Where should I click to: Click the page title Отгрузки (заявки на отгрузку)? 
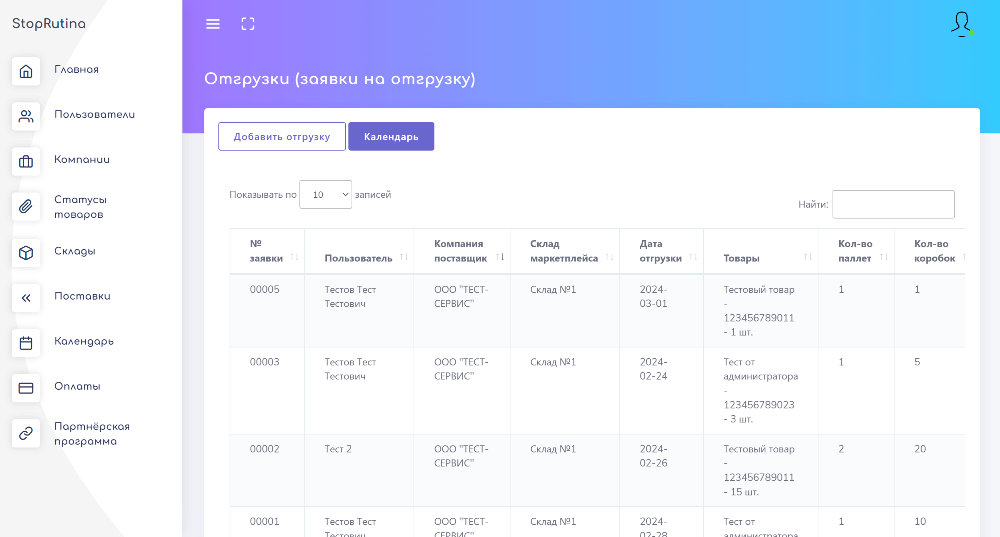tap(340, 79)
